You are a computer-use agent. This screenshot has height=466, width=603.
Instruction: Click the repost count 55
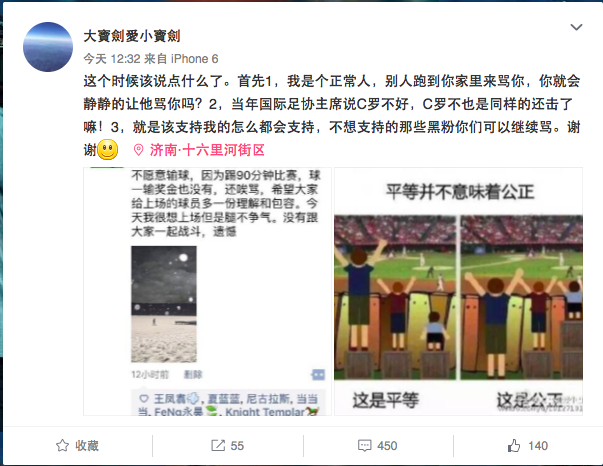(237, 446)
